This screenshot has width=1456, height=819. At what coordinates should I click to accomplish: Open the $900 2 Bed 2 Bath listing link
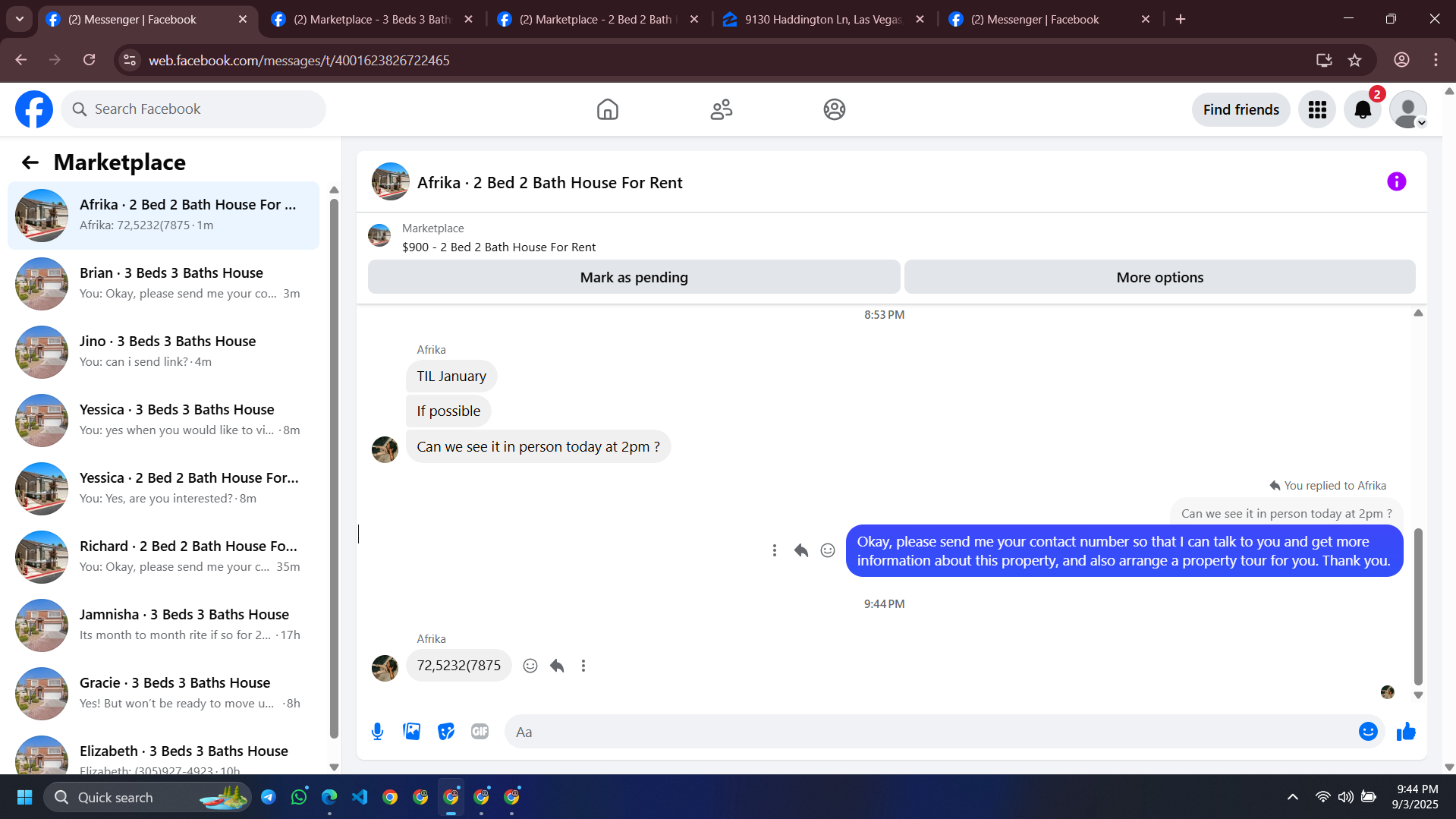point(498,247)
